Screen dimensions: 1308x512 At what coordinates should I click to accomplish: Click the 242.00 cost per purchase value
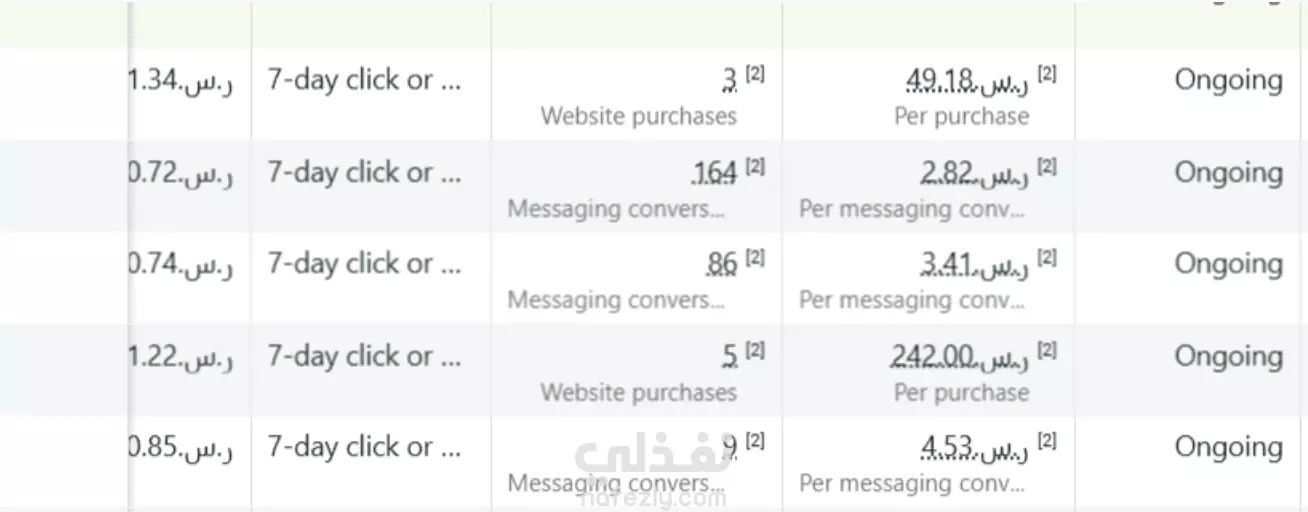click(960, 356)
